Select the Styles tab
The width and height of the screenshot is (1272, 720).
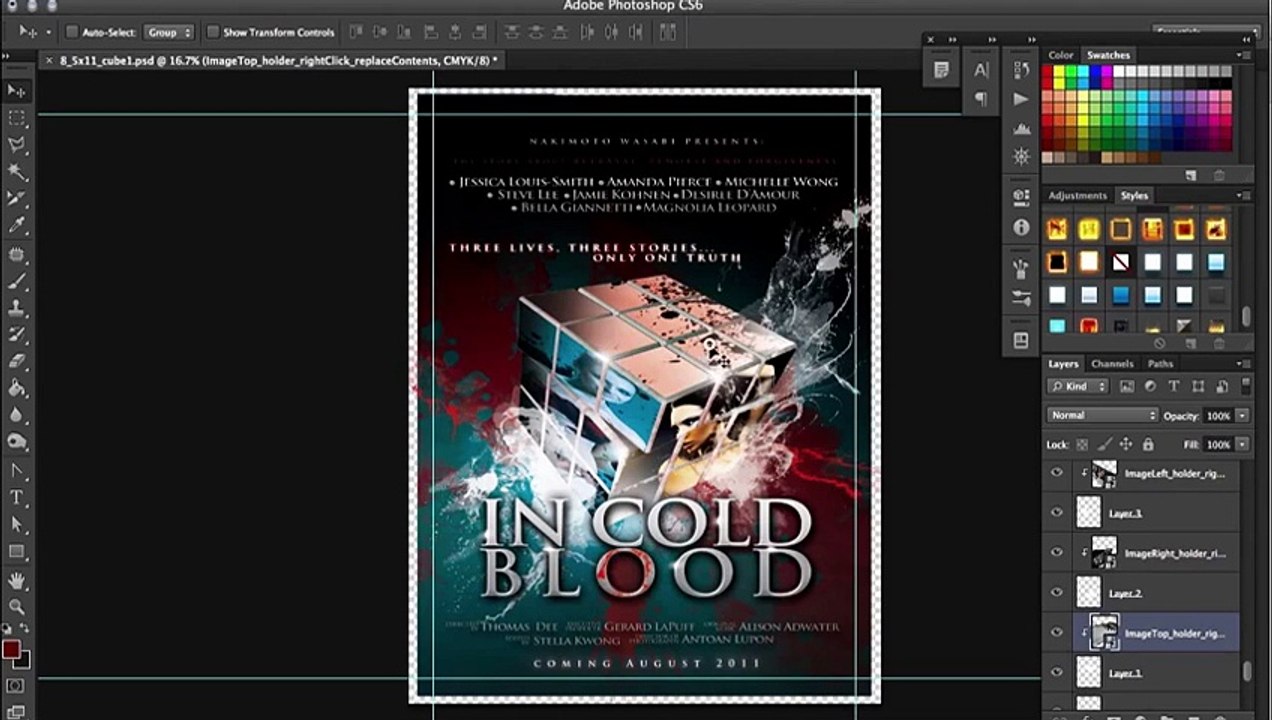pyautogui.click(x=1134, y=195)
